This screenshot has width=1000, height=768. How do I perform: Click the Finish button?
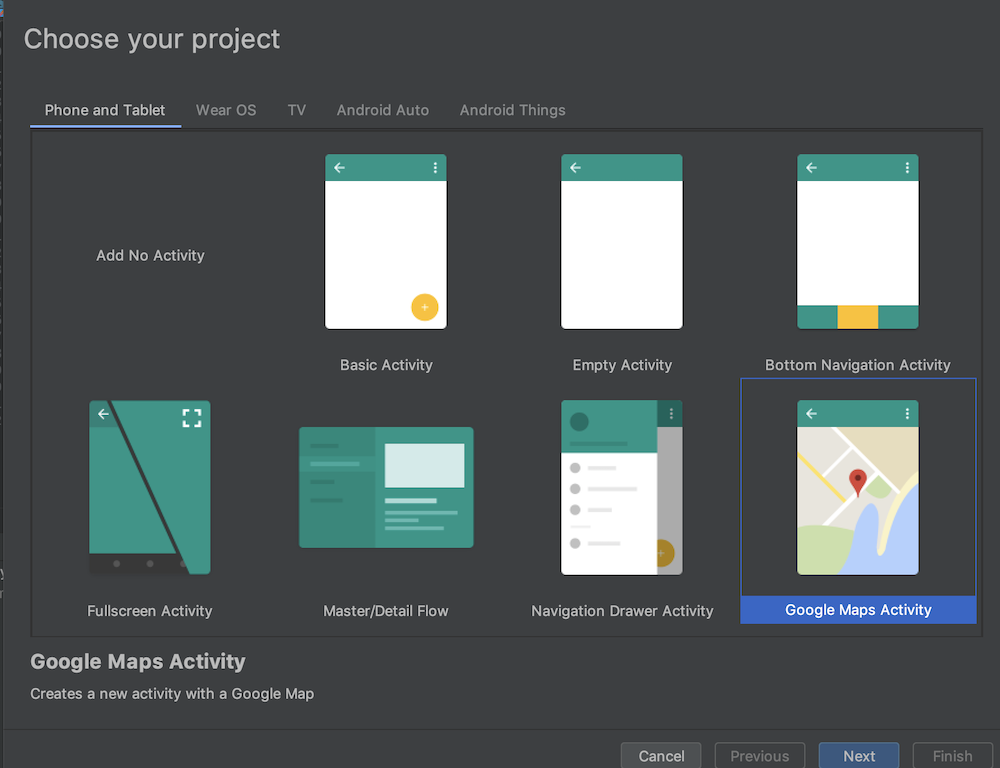[952, 756]
